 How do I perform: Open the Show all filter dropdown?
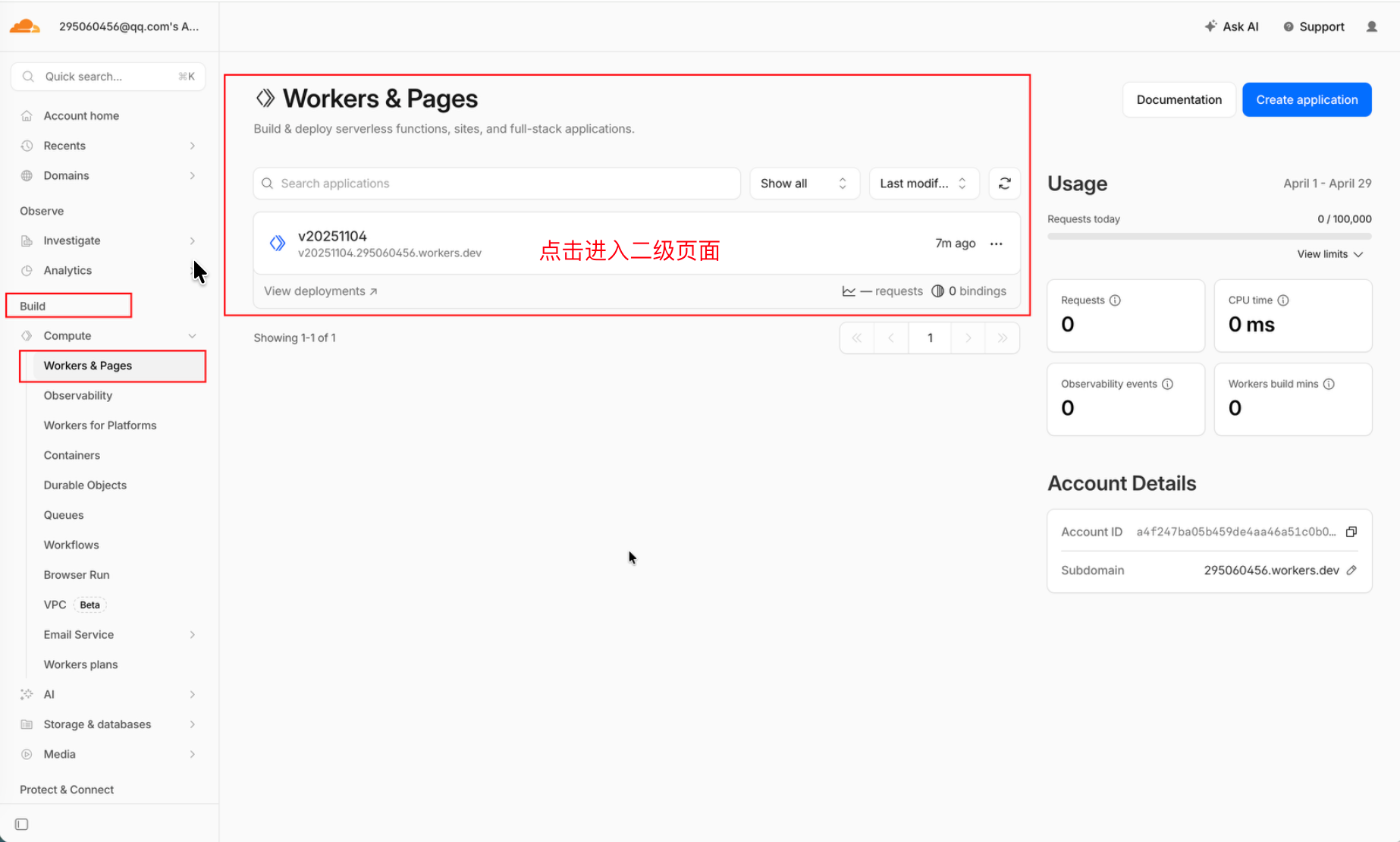(x=805, y=184)
